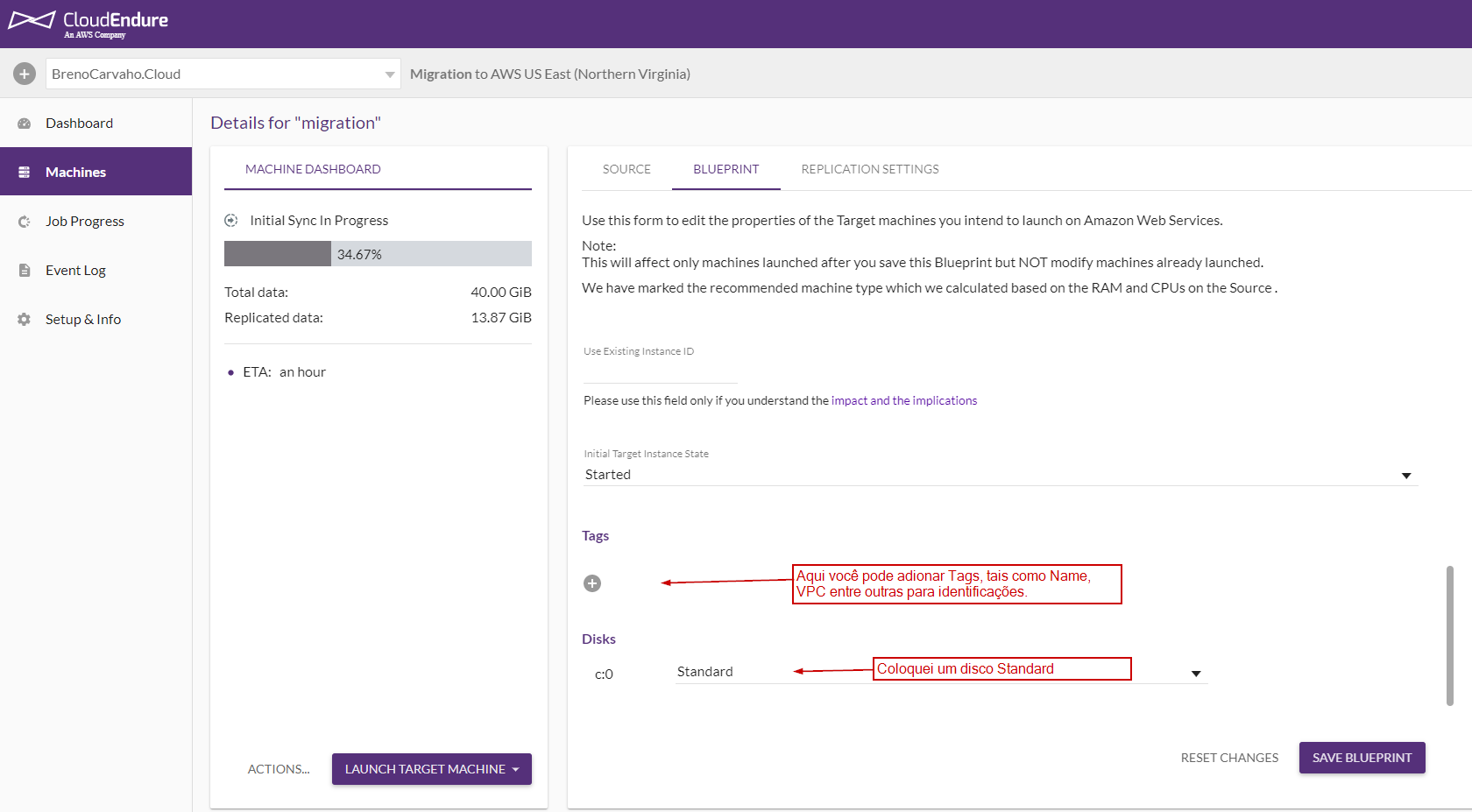Viewport: 1472px width, 812px height.
Task: Click the CloudEndure logo
Action: click(88, 23)
